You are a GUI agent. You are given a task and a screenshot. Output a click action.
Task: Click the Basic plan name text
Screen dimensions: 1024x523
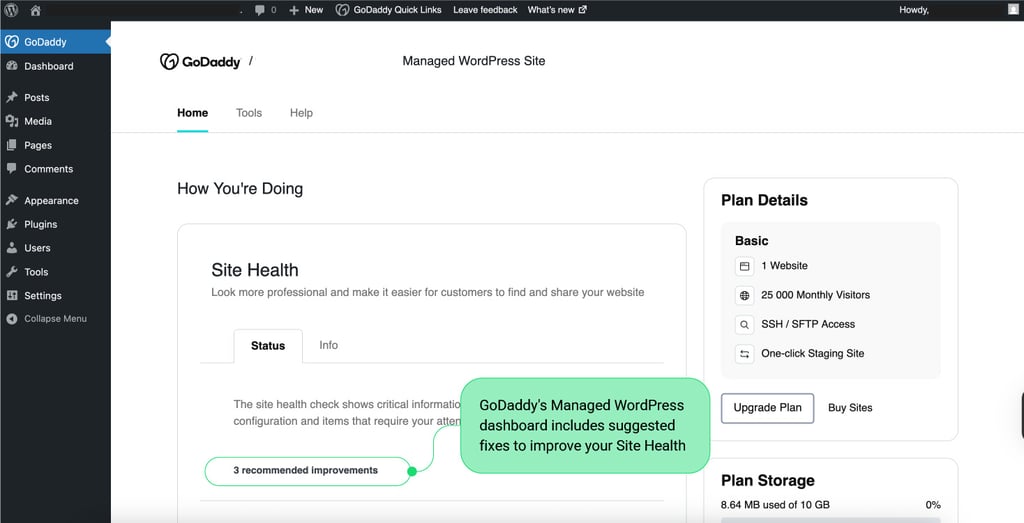pyautogui.click(x=752, y=241)
